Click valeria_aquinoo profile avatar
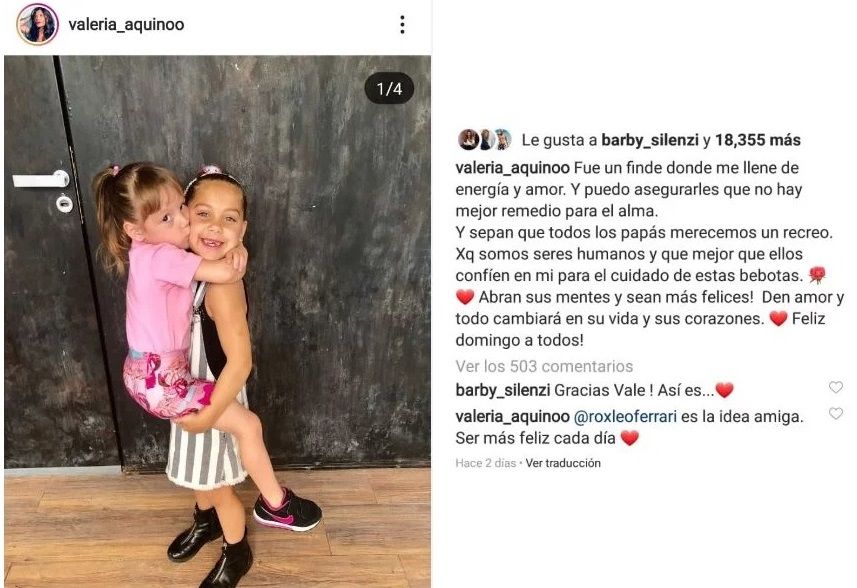The image size is (857, 588). tap(37, 24)
